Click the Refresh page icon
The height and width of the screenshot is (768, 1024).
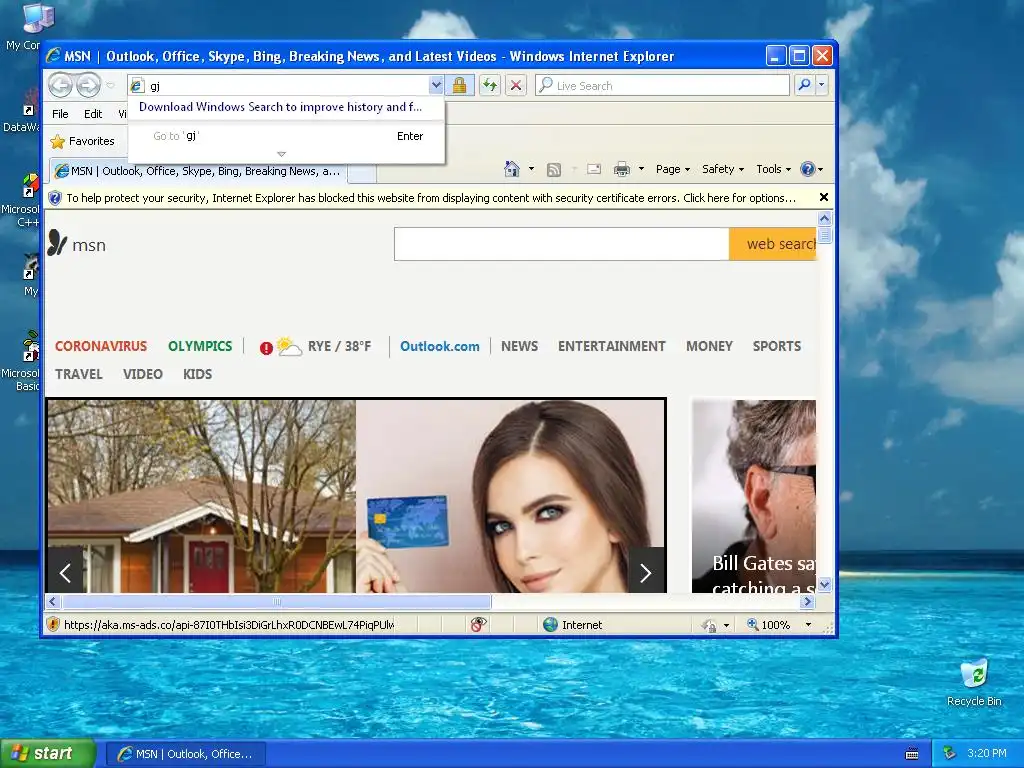490,86
